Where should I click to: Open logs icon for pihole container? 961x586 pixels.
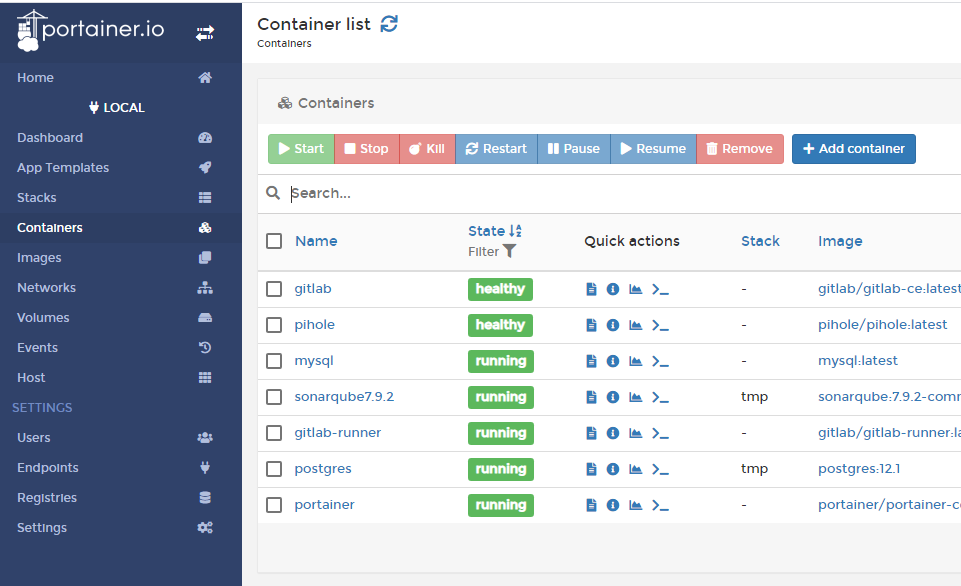pyautogui.click(x=591, y=325)
